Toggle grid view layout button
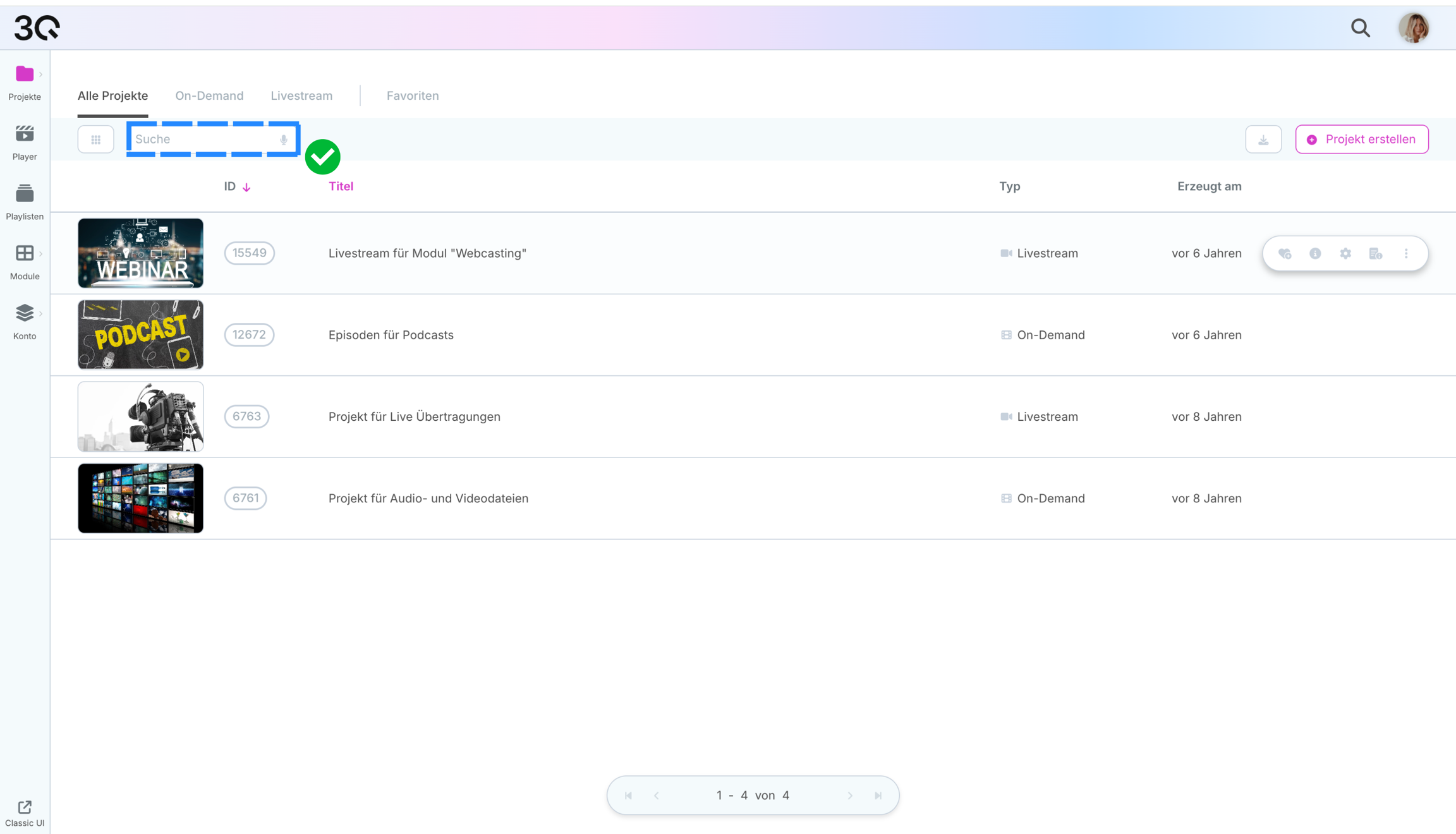Image resolution: width=1456 pixels, height=834 pixels. [96, 139]
